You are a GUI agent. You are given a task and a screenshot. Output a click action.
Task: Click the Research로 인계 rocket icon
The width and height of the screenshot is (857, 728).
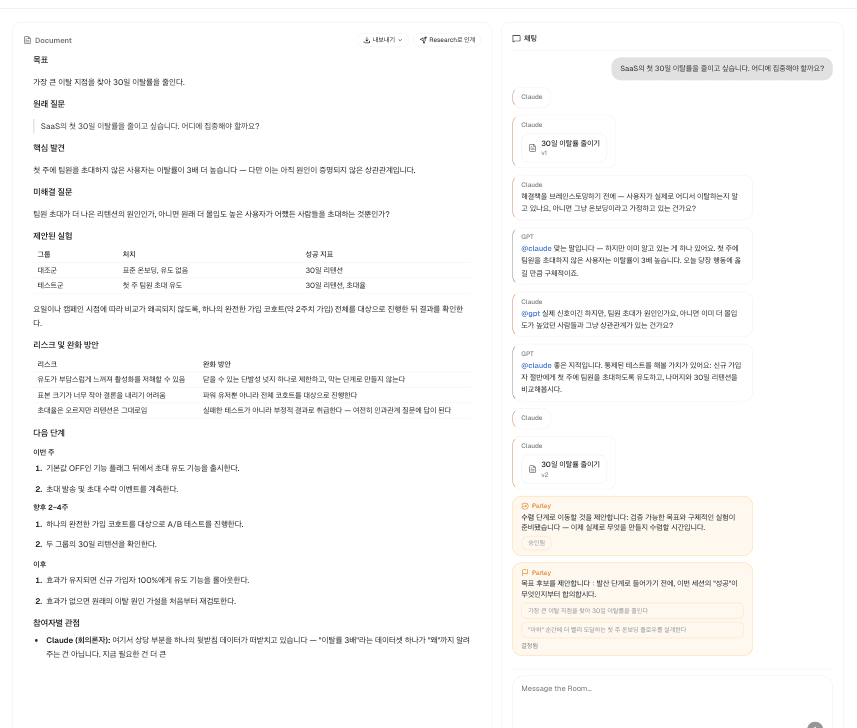[x=423, y=40]
